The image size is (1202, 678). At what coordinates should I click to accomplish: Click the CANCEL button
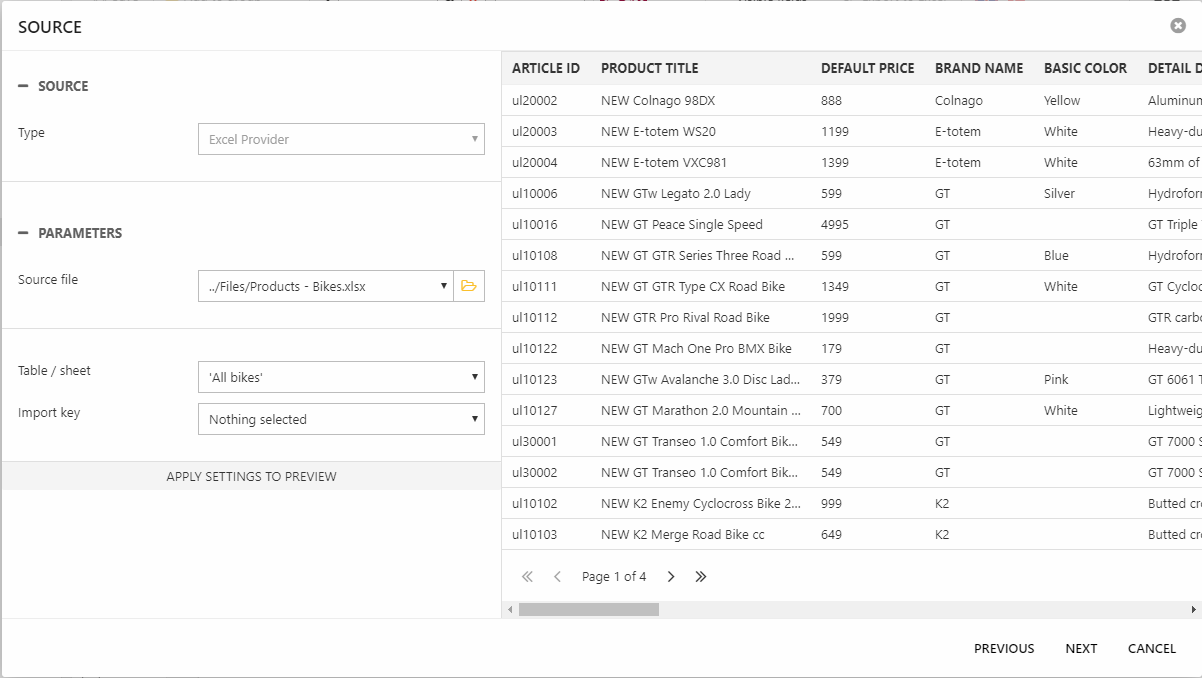[x=1152, y=648]
